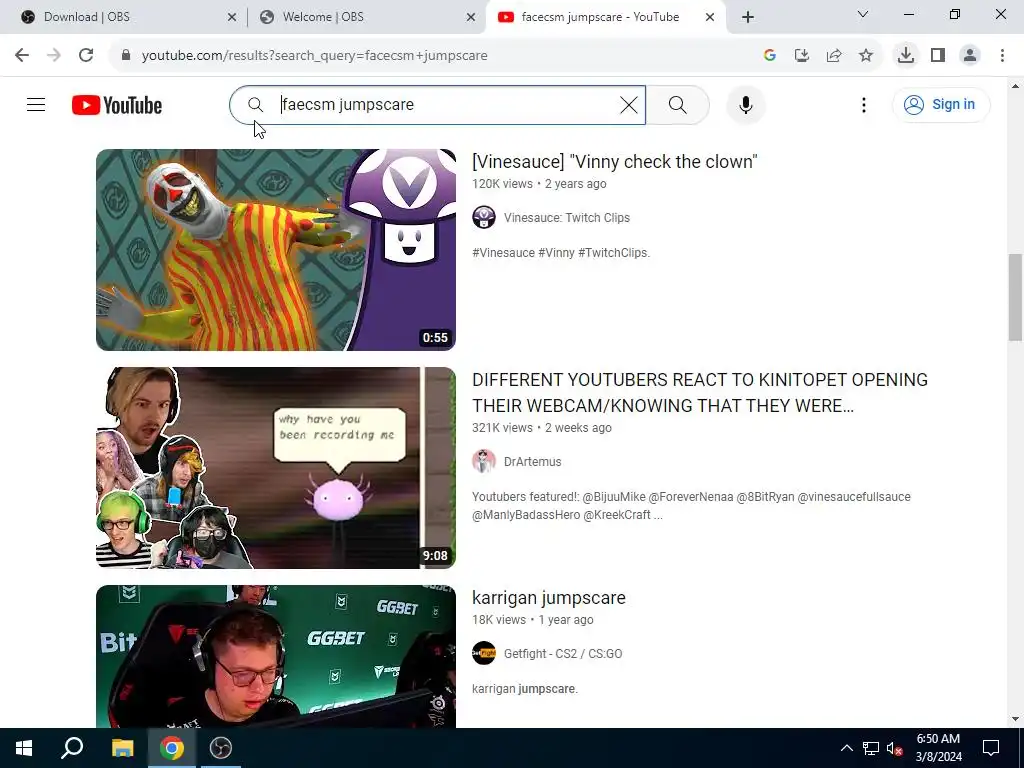Screen dimensions: 1024x768
Task: Click the Sign in button
Action: point(940,104)
